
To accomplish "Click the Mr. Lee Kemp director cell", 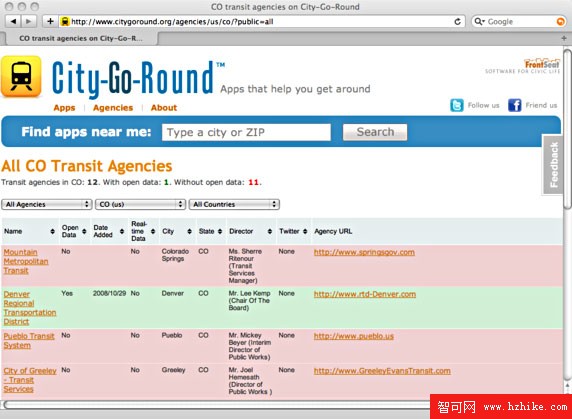I will coord(250,300).
